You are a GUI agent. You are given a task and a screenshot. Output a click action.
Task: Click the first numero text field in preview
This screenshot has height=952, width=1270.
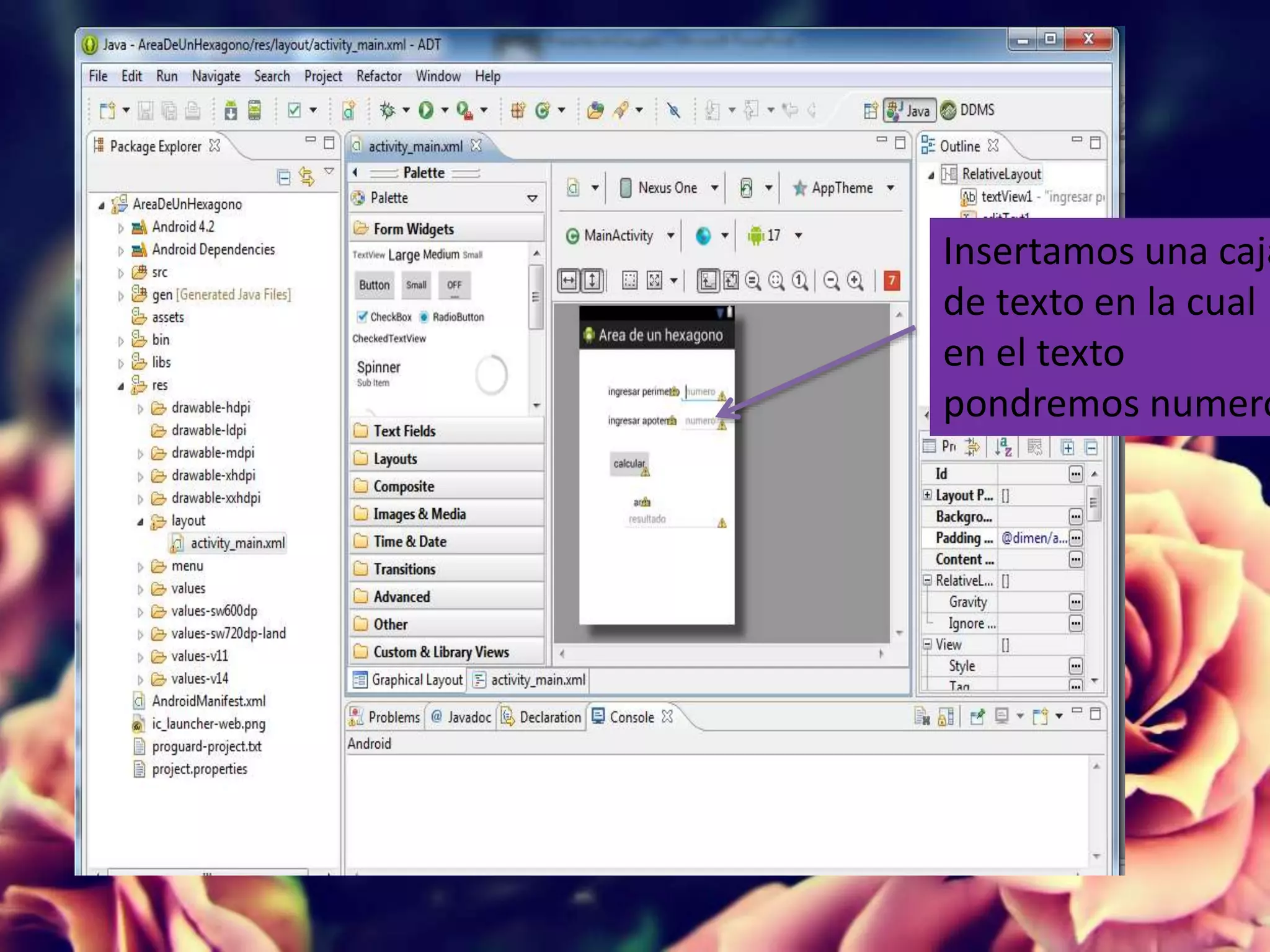[701, 392]
